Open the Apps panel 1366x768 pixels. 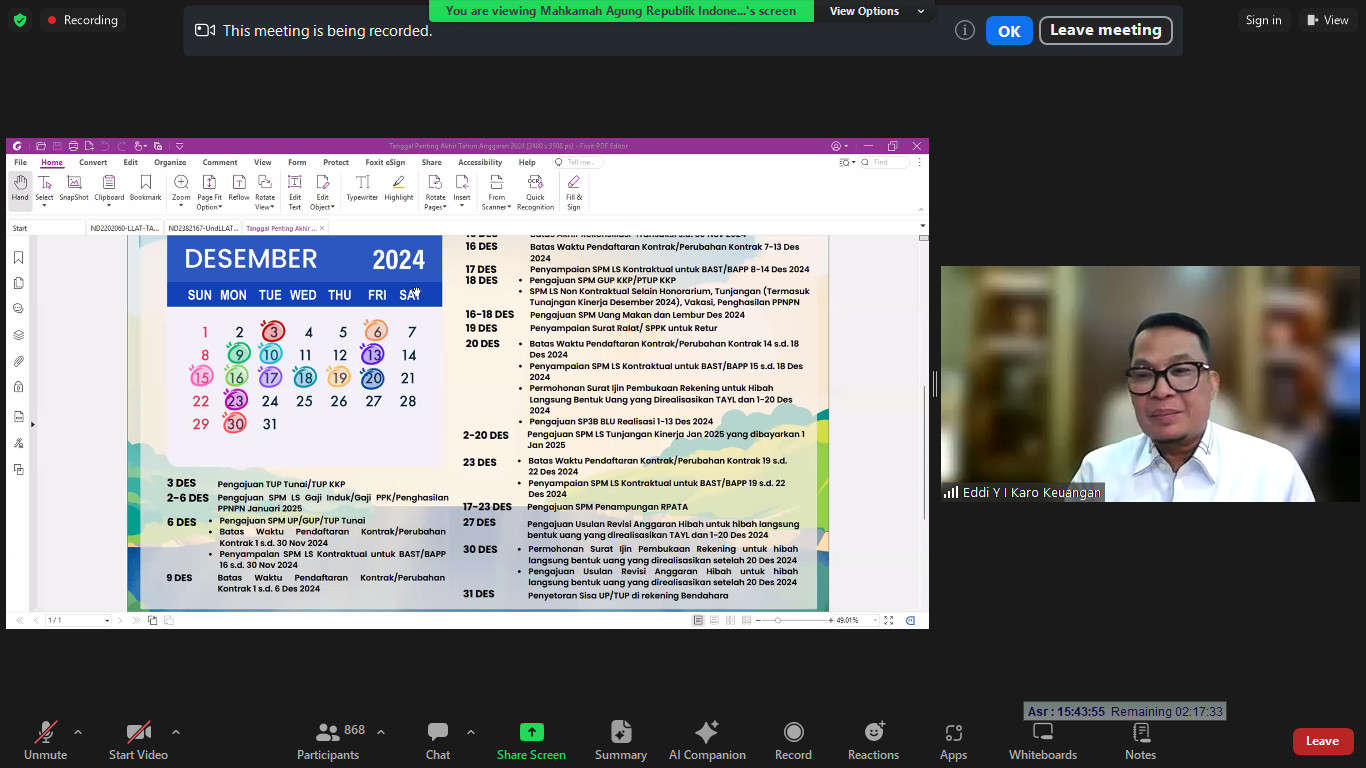[x=953, y=740]
